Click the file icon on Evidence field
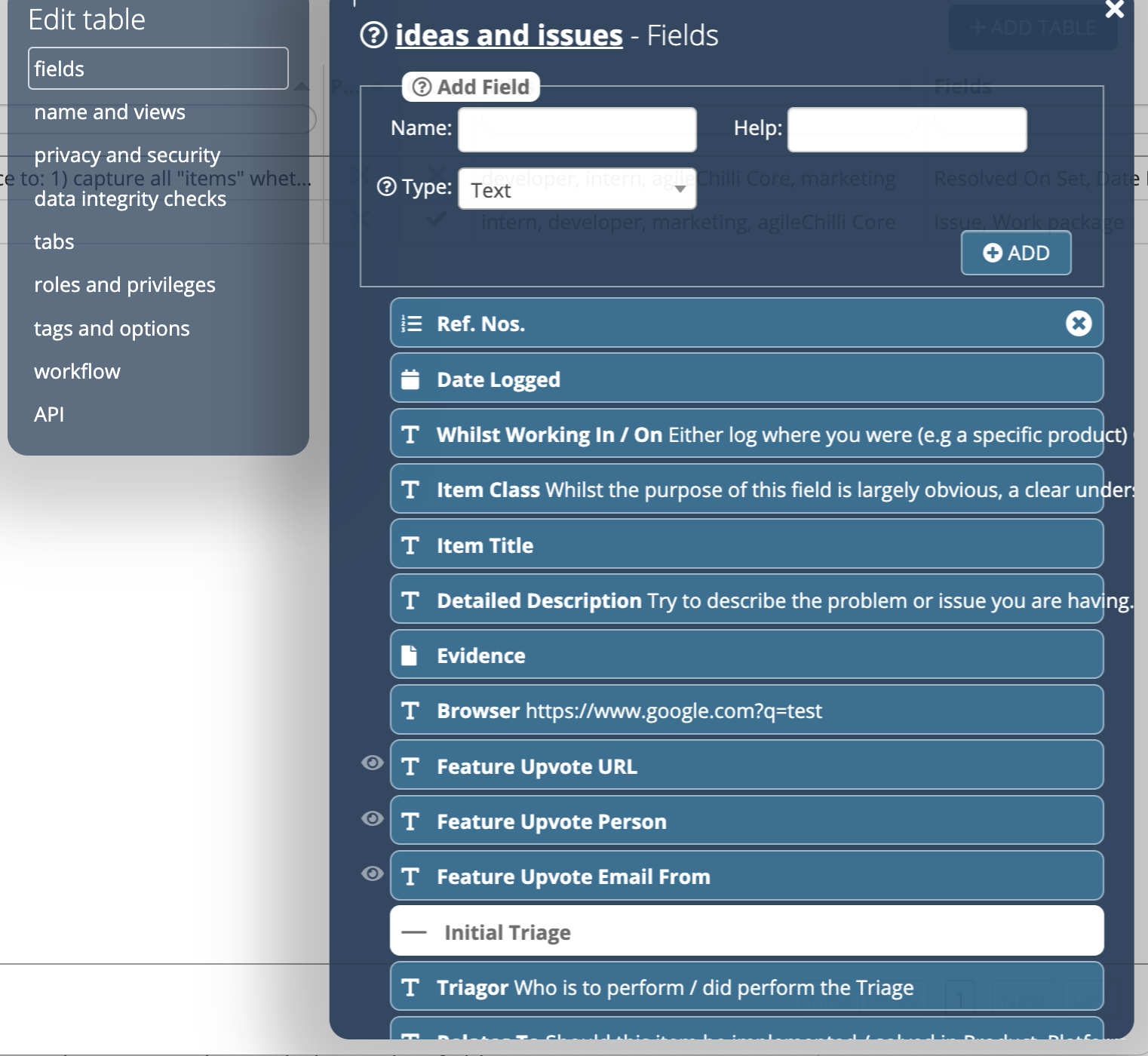Image resolution: width=1148 pixels, height=1056 pixels. coord(409,655)
